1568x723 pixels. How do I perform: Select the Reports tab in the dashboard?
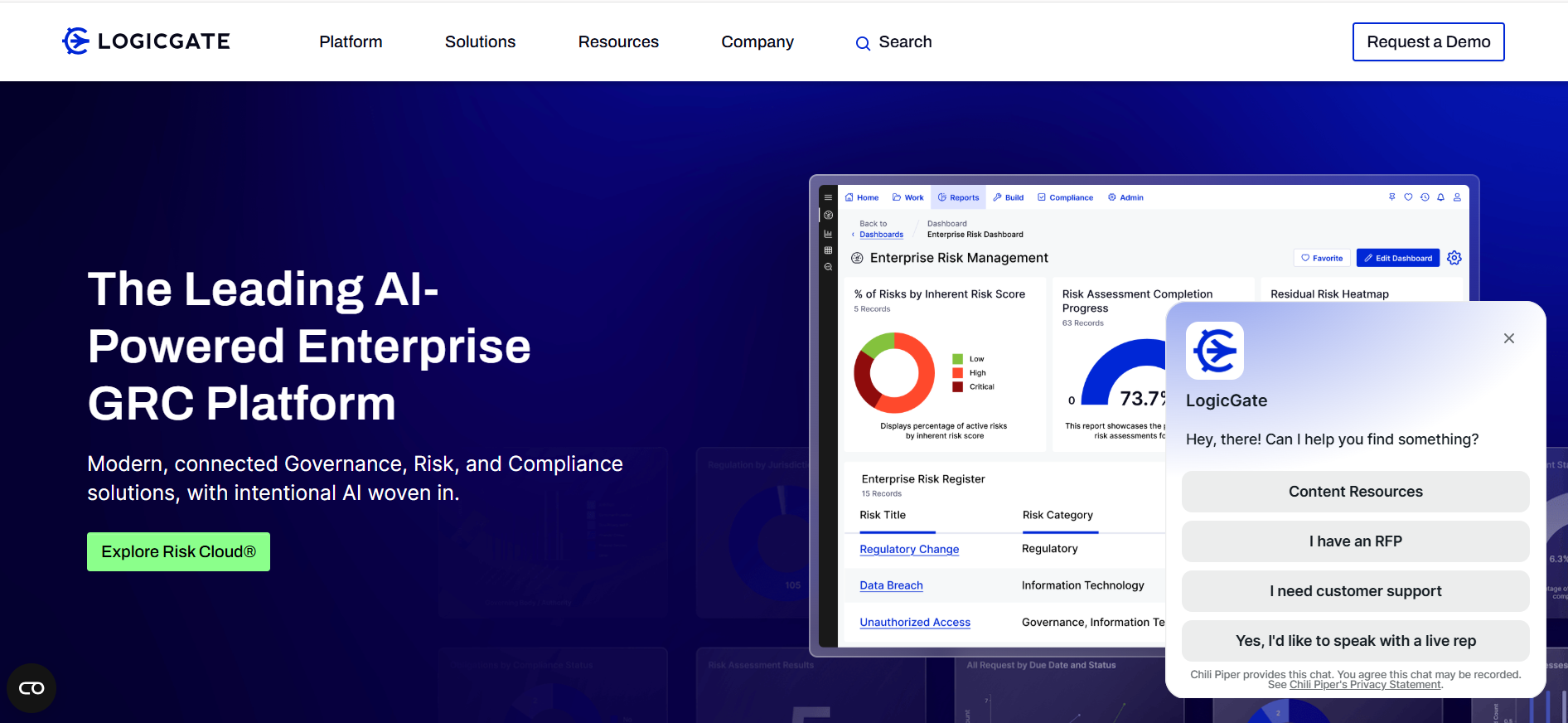click(959, 197)
